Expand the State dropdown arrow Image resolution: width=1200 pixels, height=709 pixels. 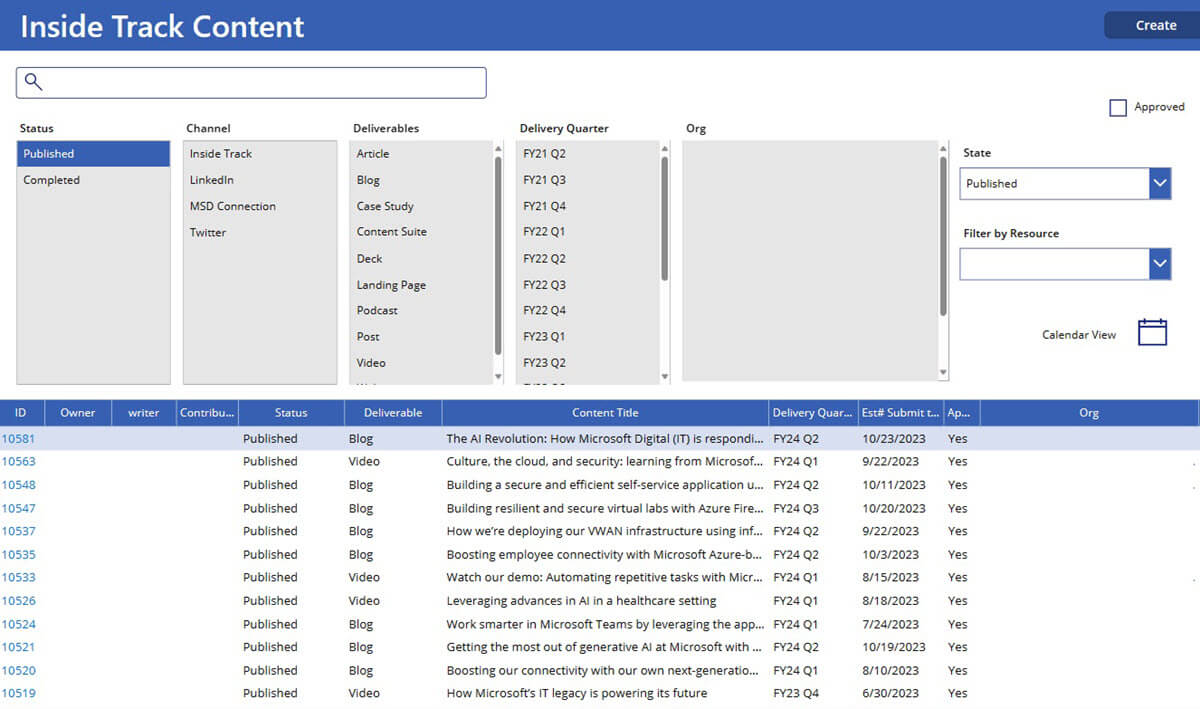[1160, 183]
